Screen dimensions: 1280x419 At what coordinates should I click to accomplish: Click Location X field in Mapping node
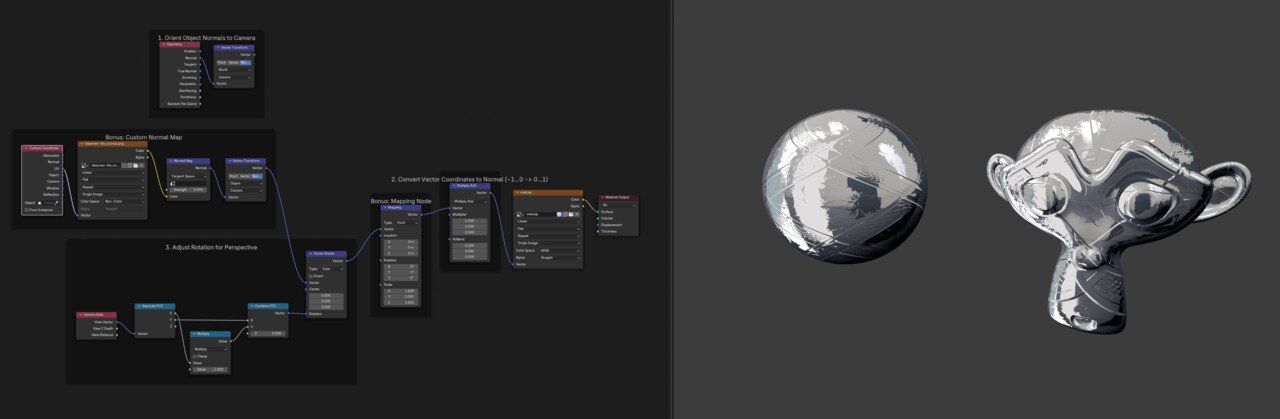(400, 241)
